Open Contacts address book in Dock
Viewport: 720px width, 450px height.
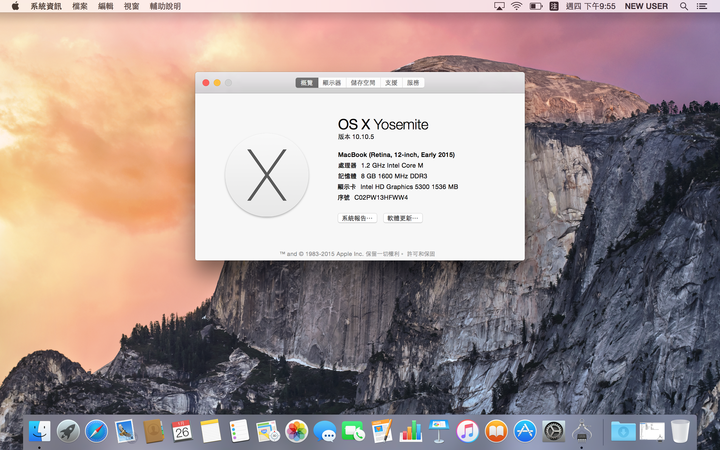click(153, 431)
